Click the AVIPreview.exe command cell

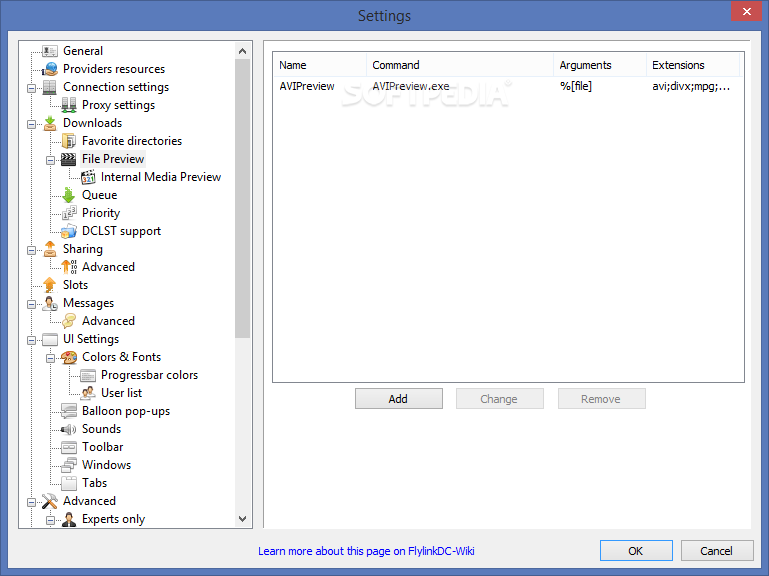coord(410,86)
